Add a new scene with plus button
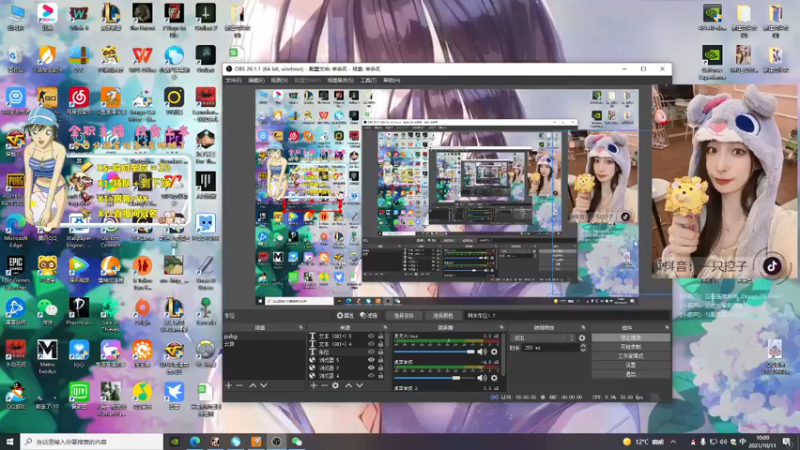The width and height of the screenshot is (800, 450). point(228,385)
